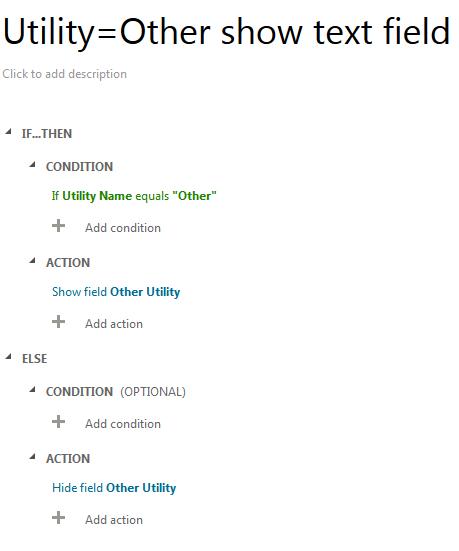Viewport: 459px width, 551px height.
Task: Add condition under the ELSE block
Action: pyautogui.click(x=123, y=424)
